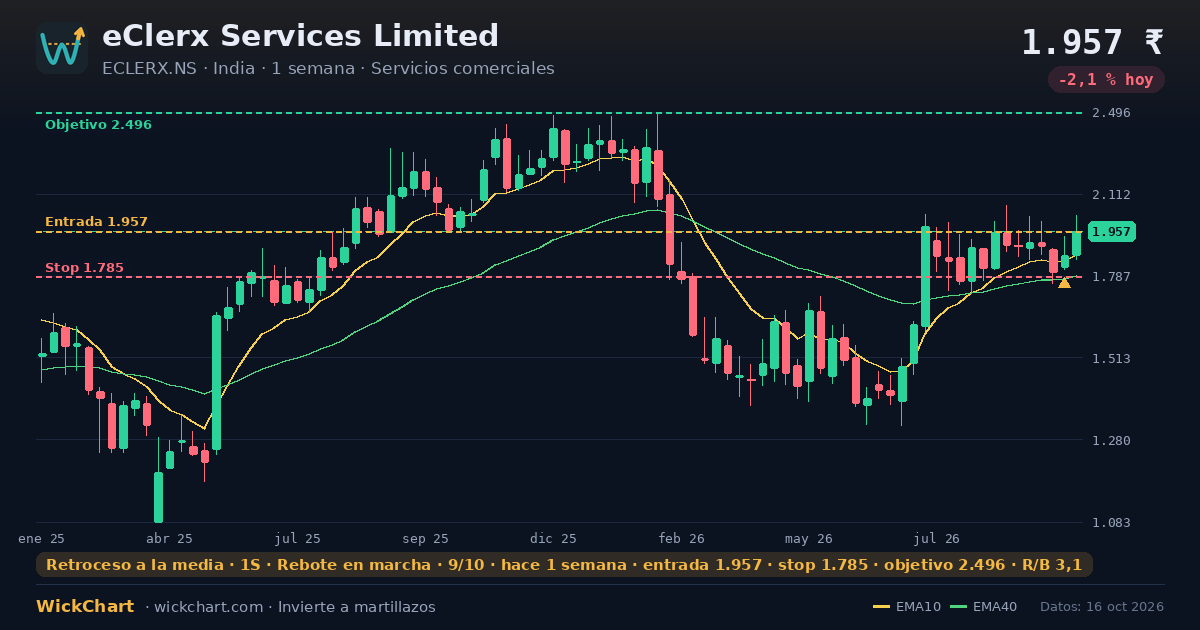Click the Stop 1.785 label
Image resolution: width=1200 pixels, height=630 pixels.
coord(84,268)
